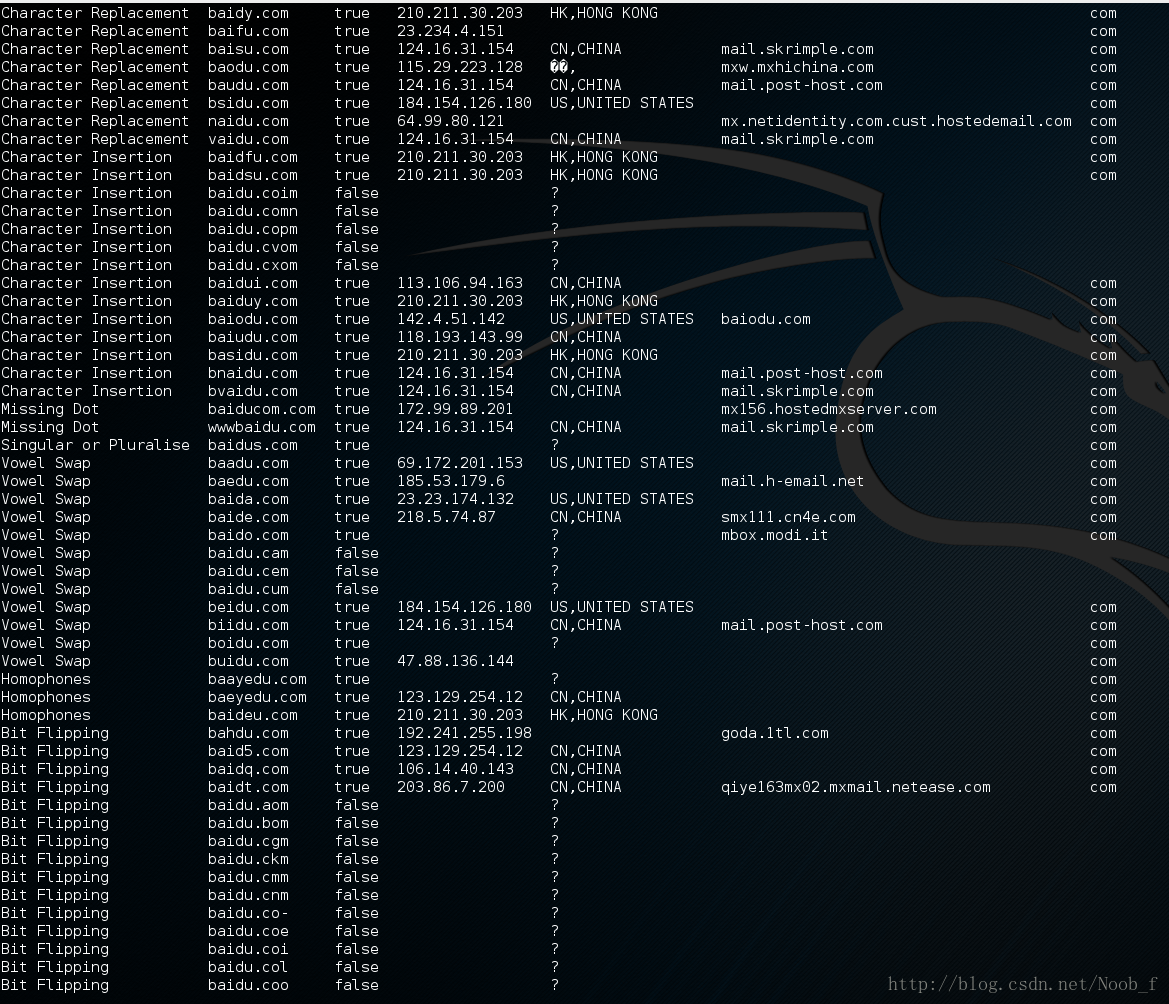Select the domain baidu.aom
The width and height of the screenshot is (1169, 1004).
[248, 805]
